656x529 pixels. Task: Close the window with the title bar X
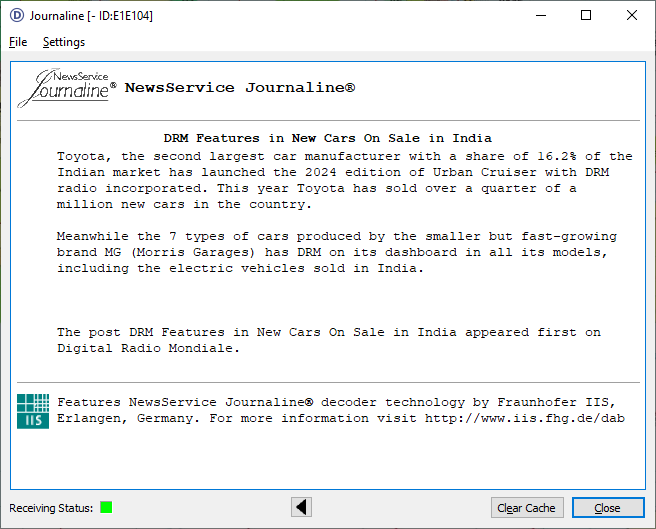pyautogui.click(x=632, y=15)
